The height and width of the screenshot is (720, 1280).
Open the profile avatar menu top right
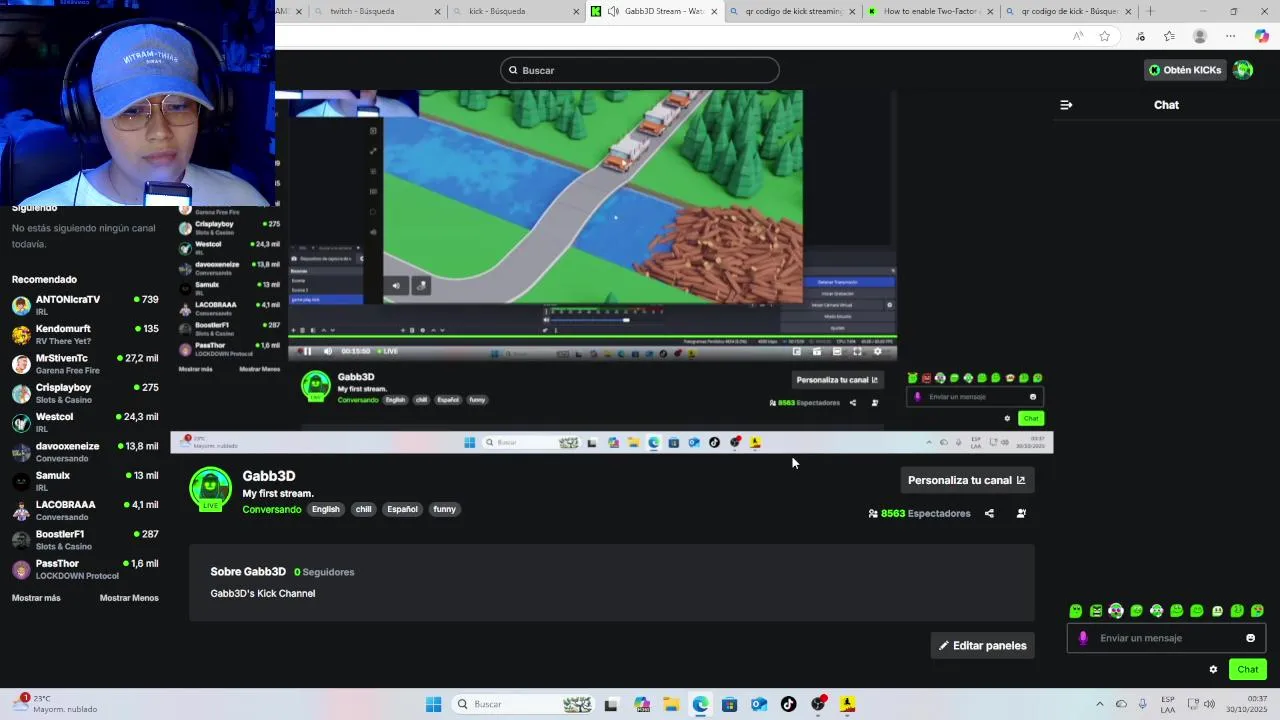point(1243,70)
